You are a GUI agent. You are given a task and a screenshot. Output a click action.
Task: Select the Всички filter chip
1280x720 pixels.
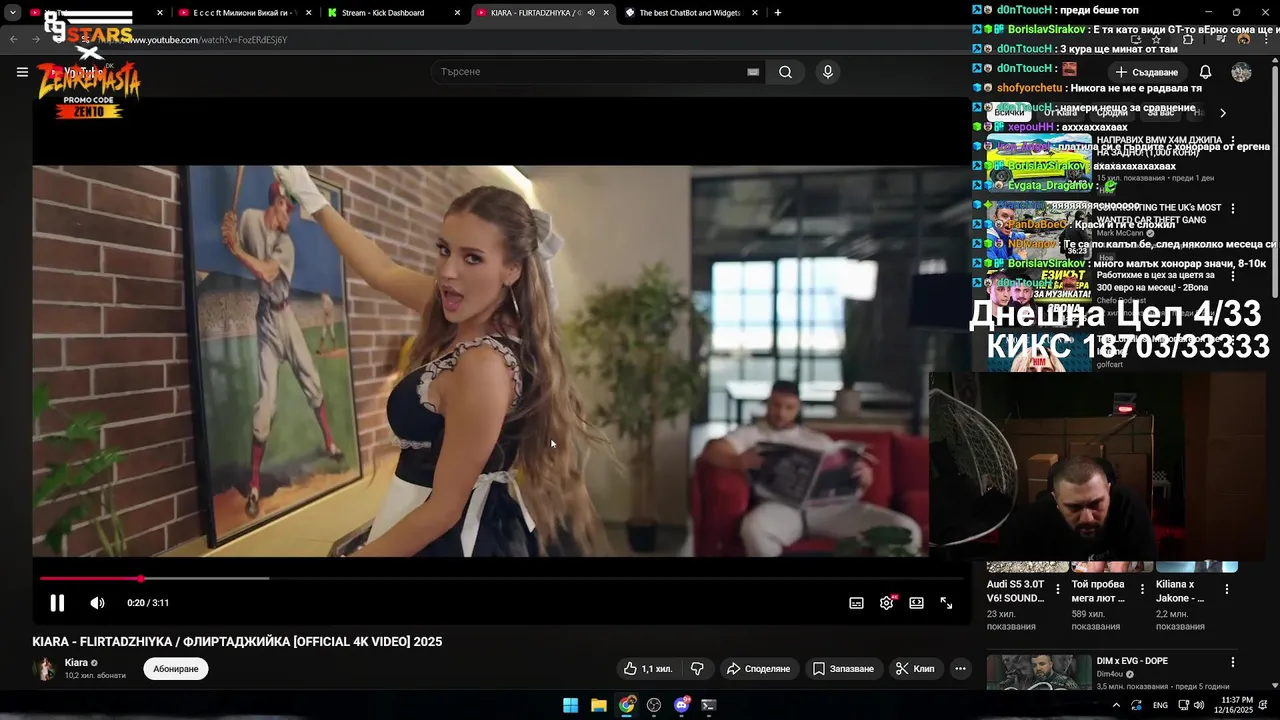click(1009, 113)
